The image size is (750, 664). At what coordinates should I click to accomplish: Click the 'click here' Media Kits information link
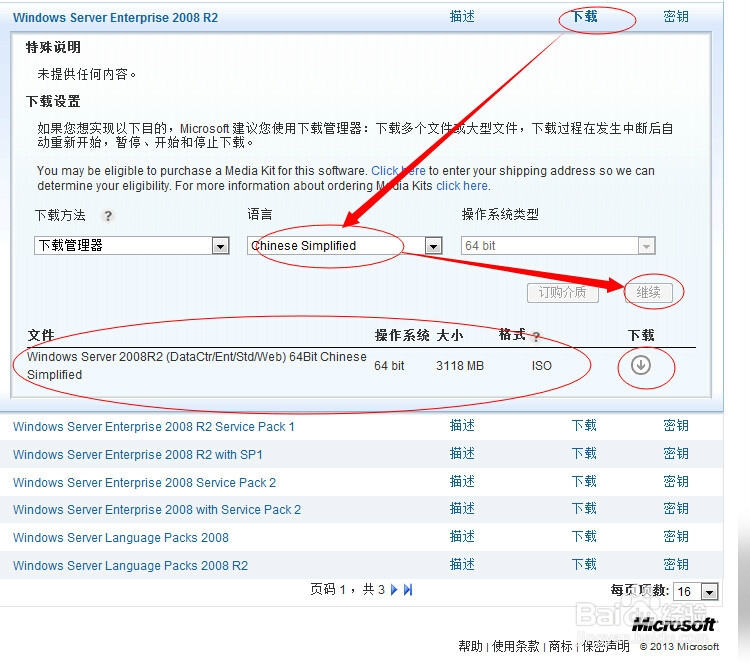tap(462, 186)
